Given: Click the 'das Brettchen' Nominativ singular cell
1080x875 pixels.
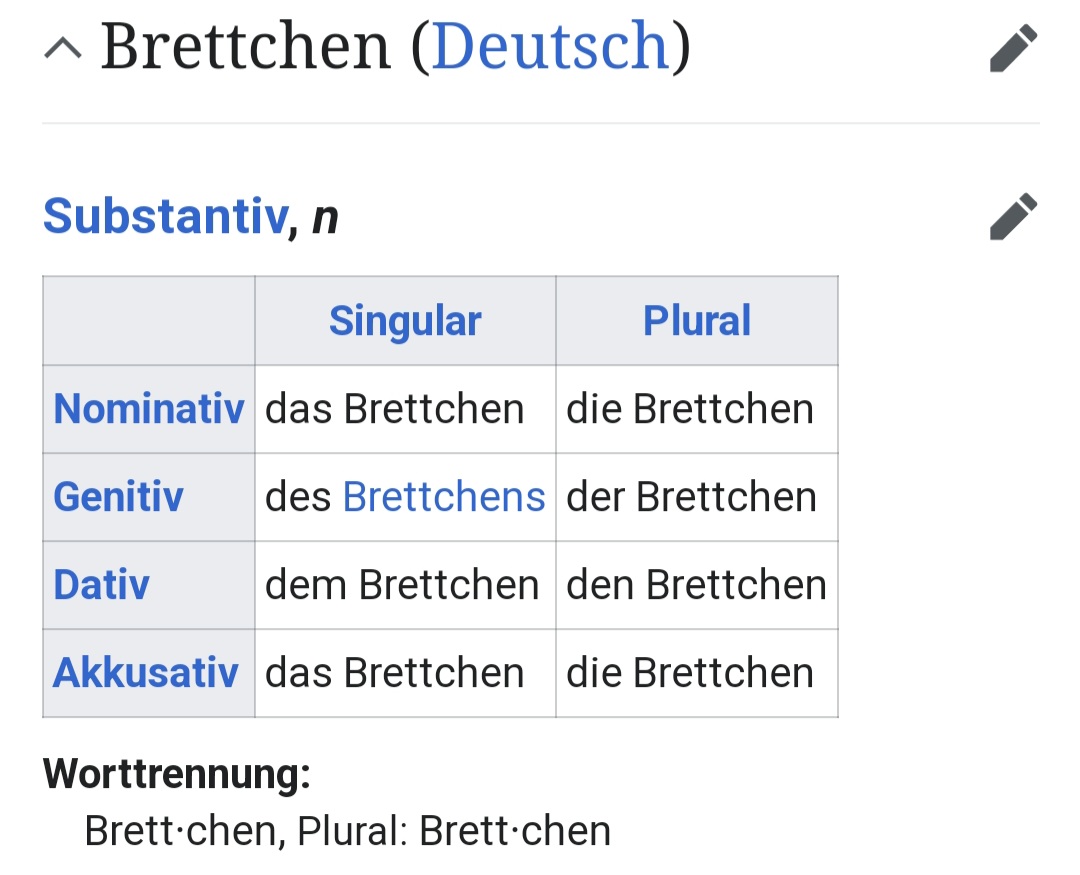Looking at the screenshot, I should [x=394, y=409].
